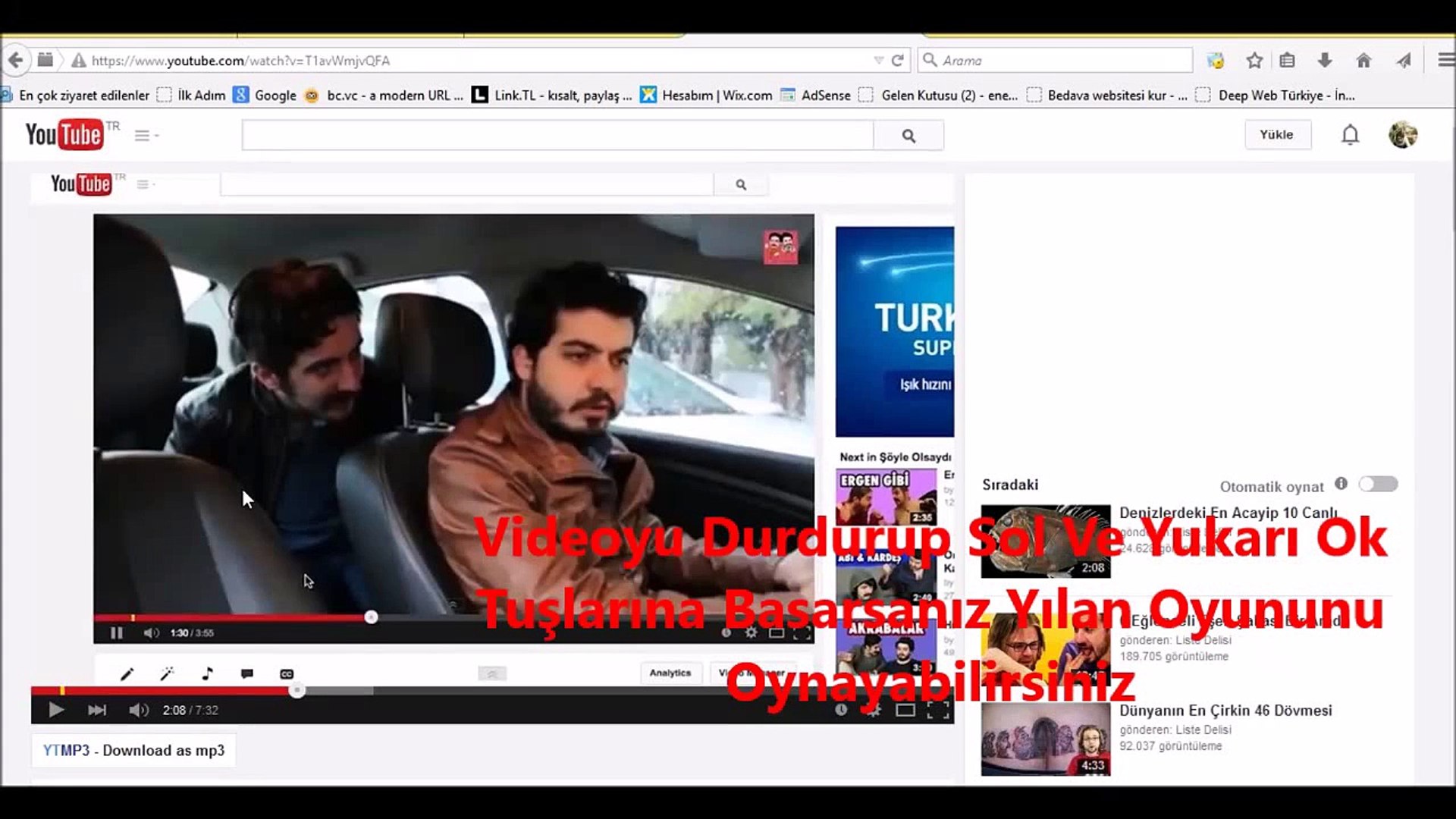Pause the inner embedded video
Viewport: 1456px width, 819px height.
(x=116, y=632)
